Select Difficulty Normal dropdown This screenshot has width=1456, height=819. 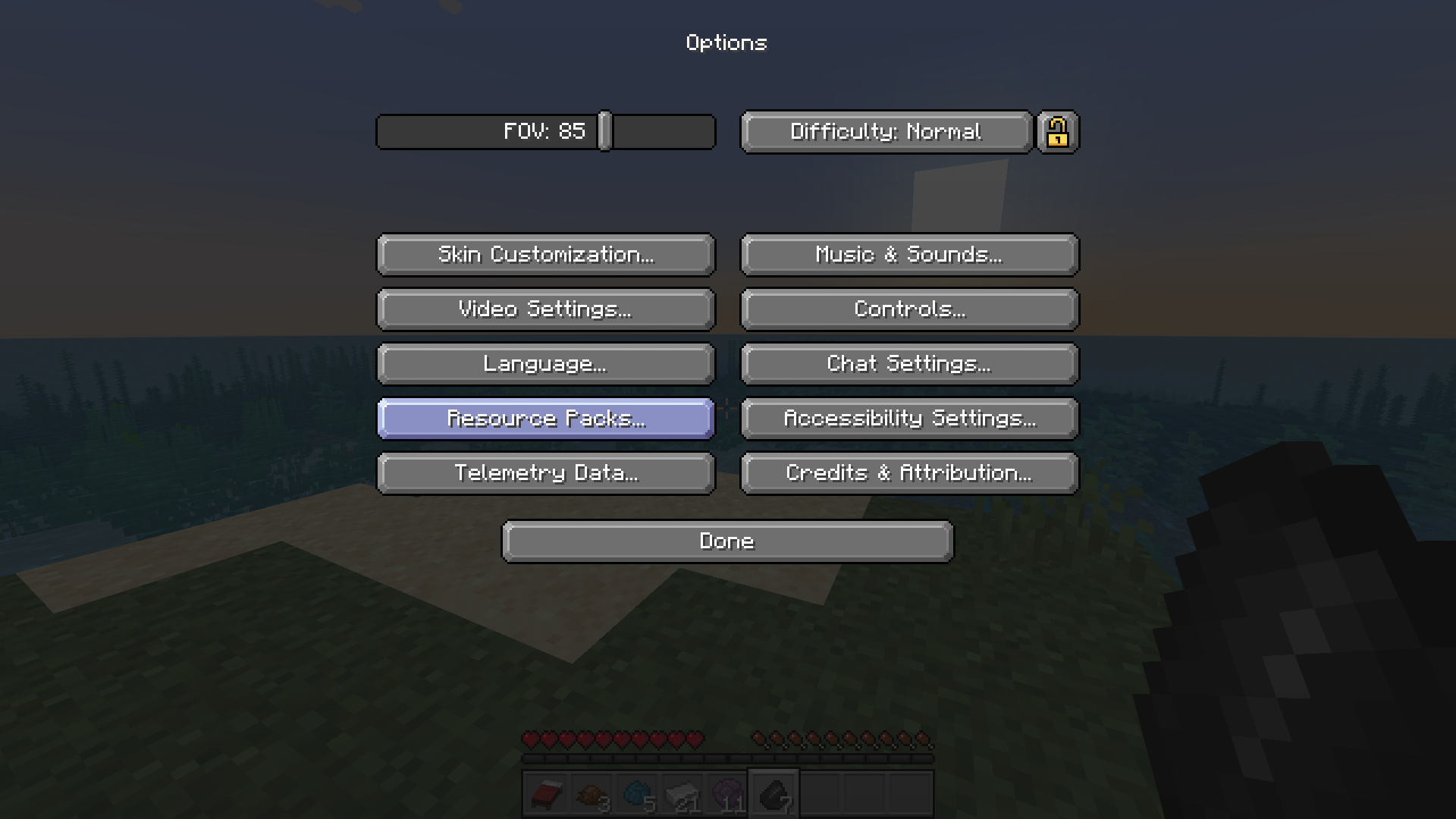[885, 131]
